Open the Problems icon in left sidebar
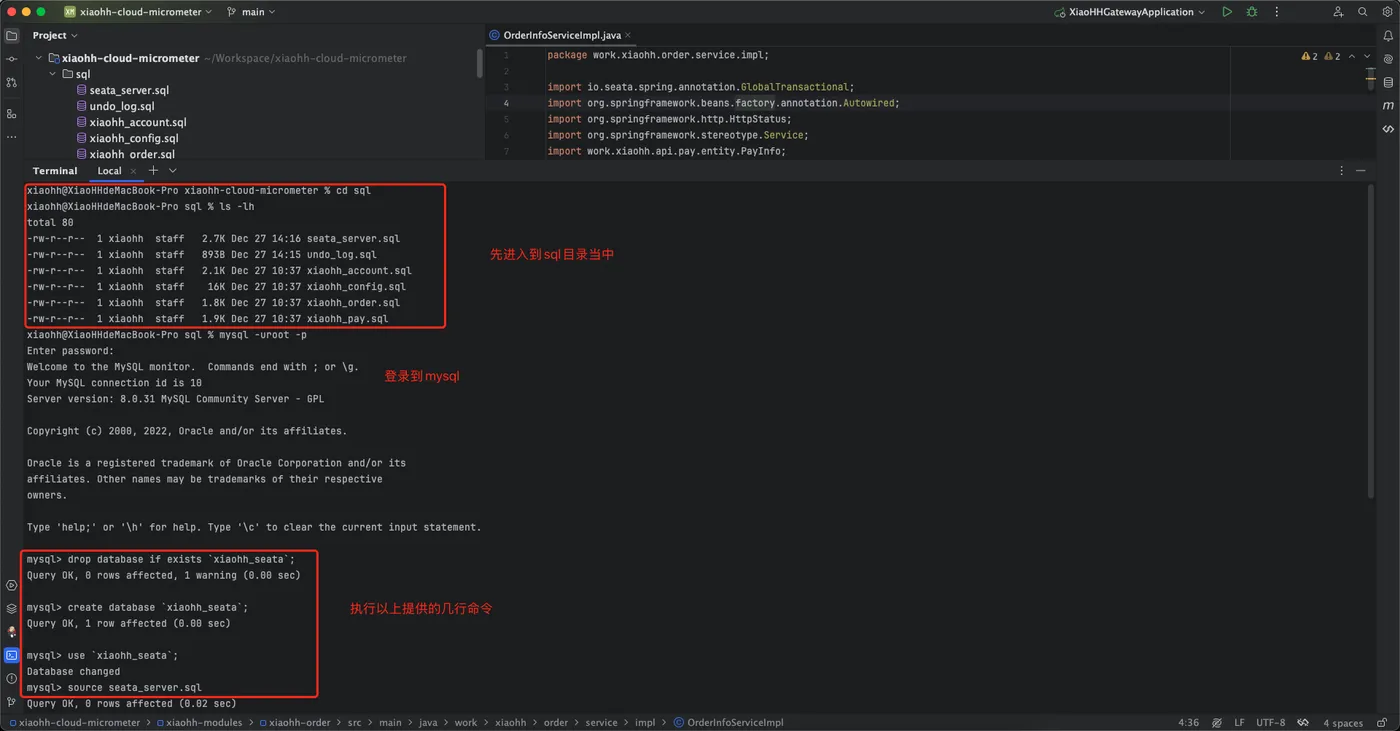 click(12, 679)
